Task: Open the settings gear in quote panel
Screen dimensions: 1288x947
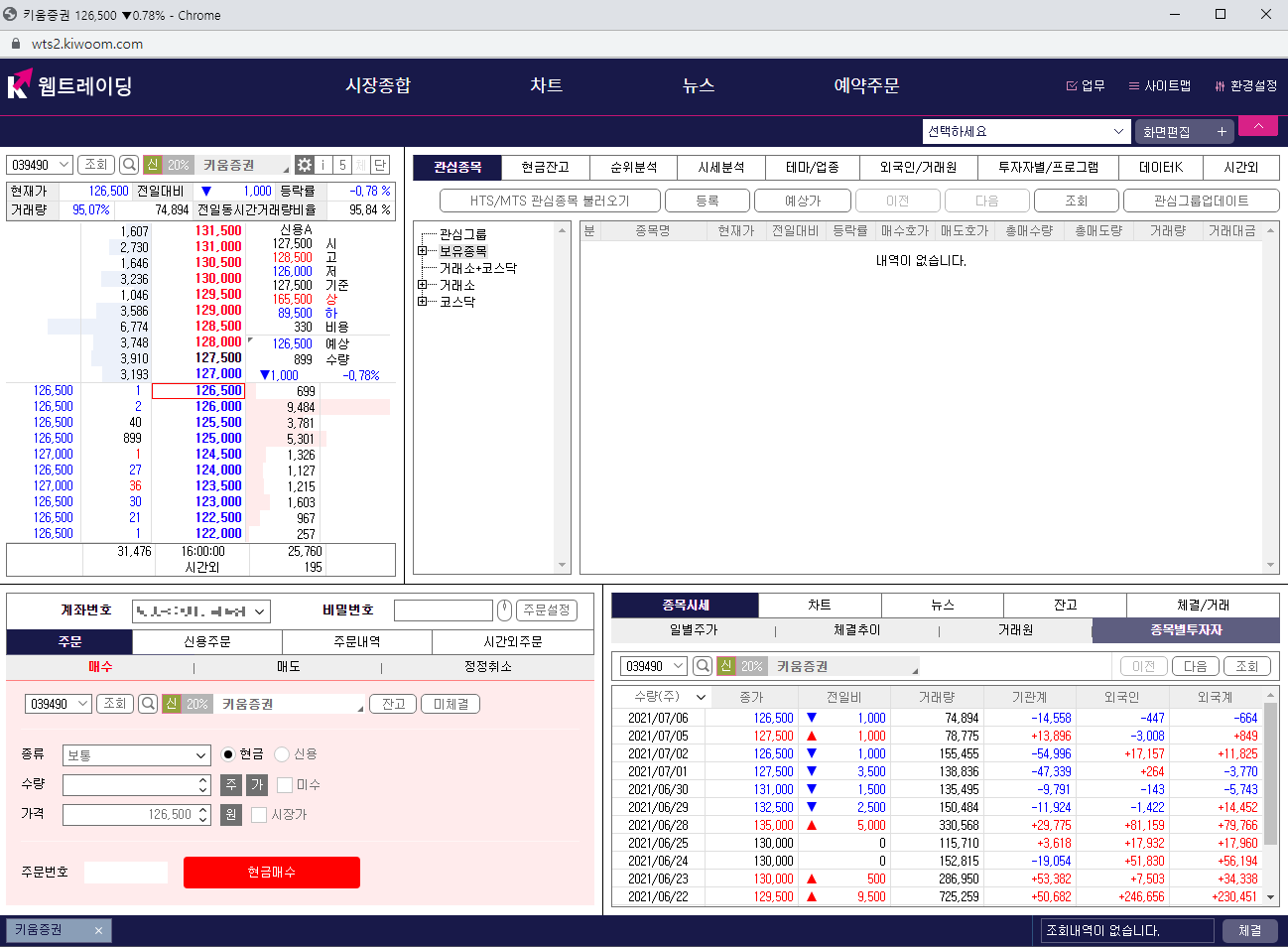Action: pyautogui.click(x=305, y=165)
